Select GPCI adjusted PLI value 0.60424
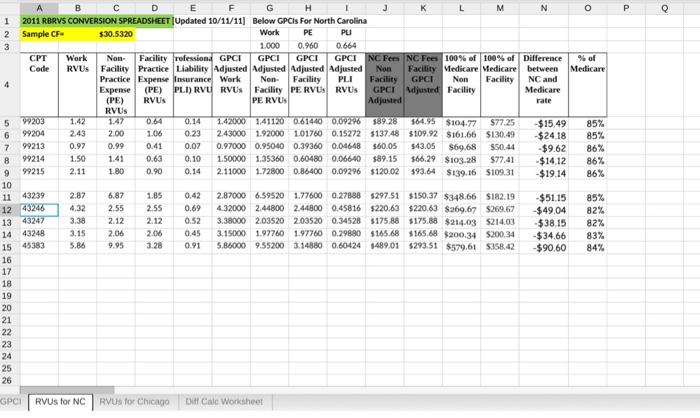The image size is (700, 418). pos(346,247)
